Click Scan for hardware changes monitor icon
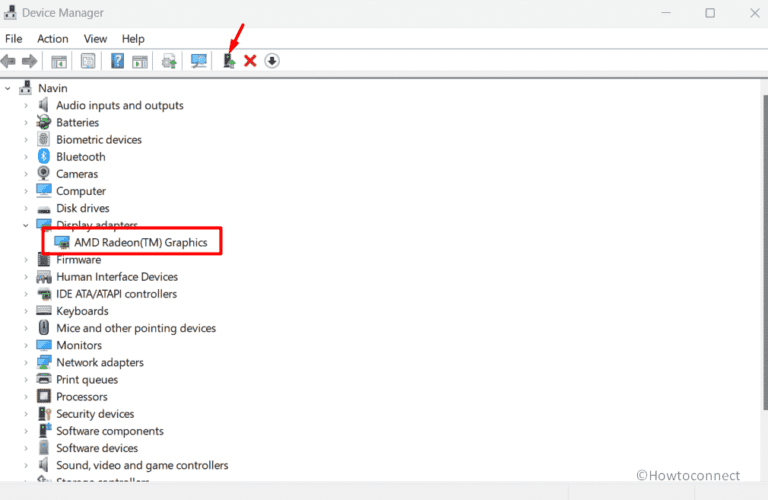The width and height of the screenshot is (768, 500). click(199, 61)
